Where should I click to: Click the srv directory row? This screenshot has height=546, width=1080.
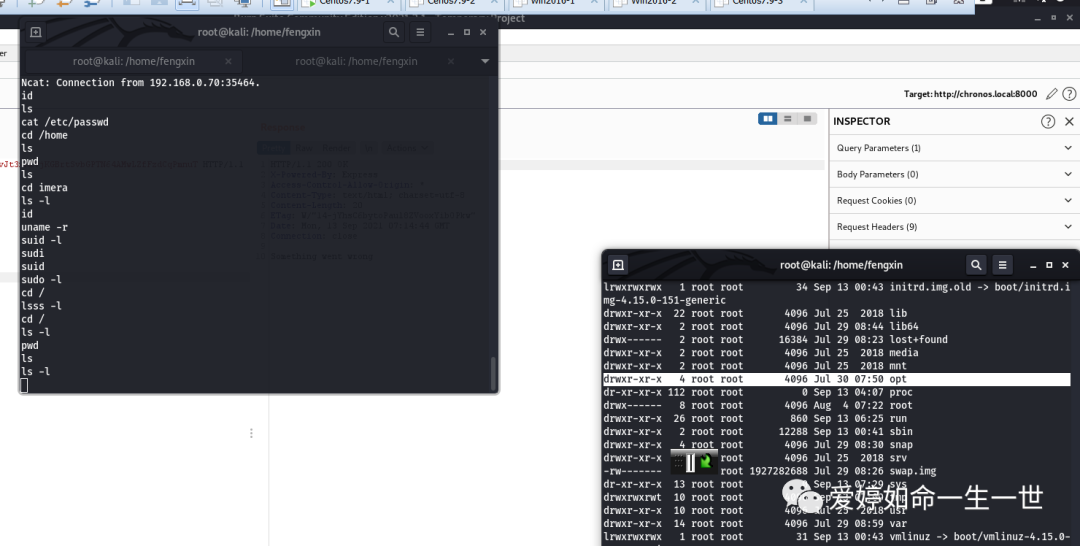click(x=755, y=458)
